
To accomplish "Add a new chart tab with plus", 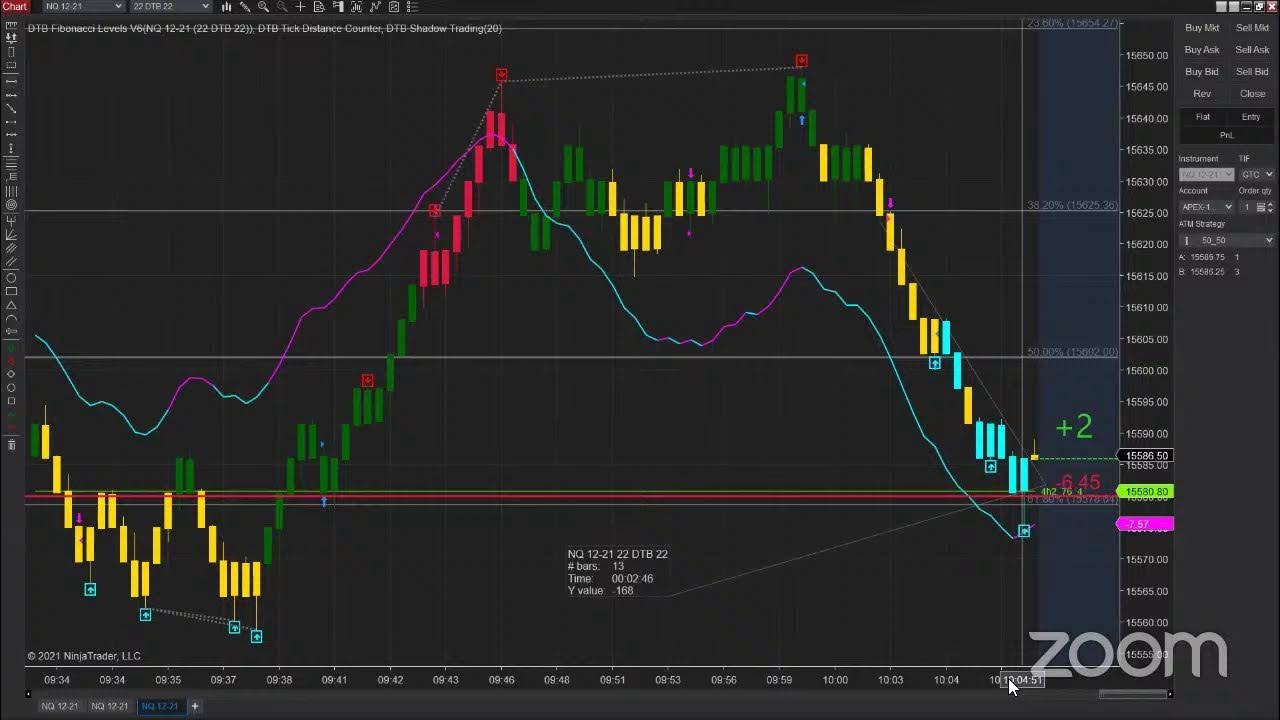I will (x=195, y=706).
